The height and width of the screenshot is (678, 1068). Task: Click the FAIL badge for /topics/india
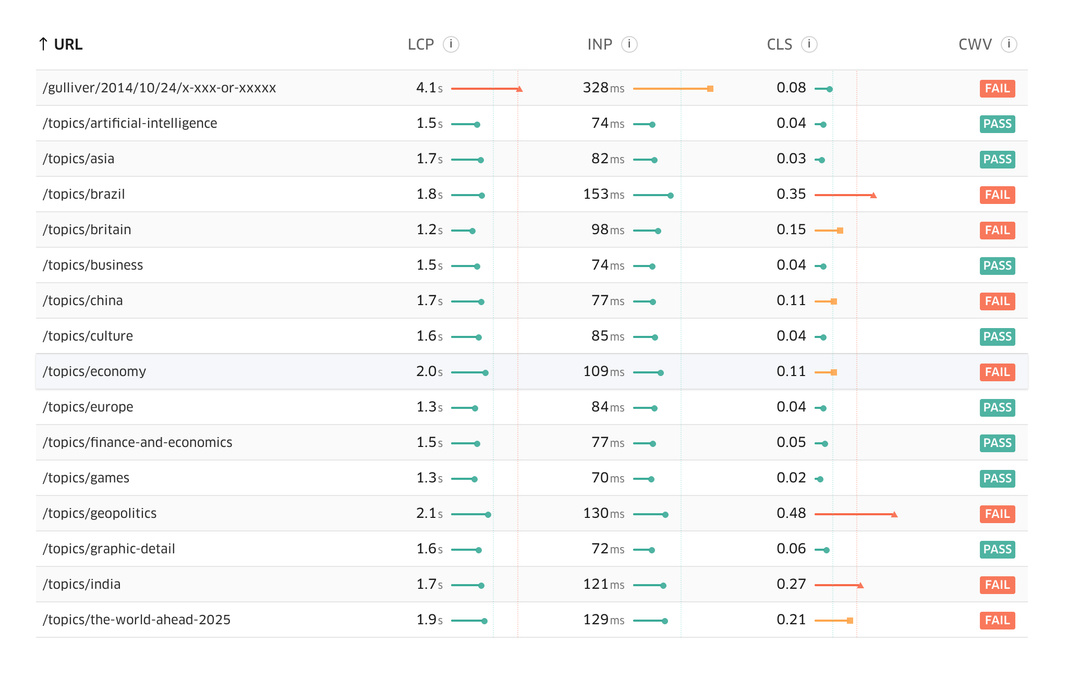997,585
